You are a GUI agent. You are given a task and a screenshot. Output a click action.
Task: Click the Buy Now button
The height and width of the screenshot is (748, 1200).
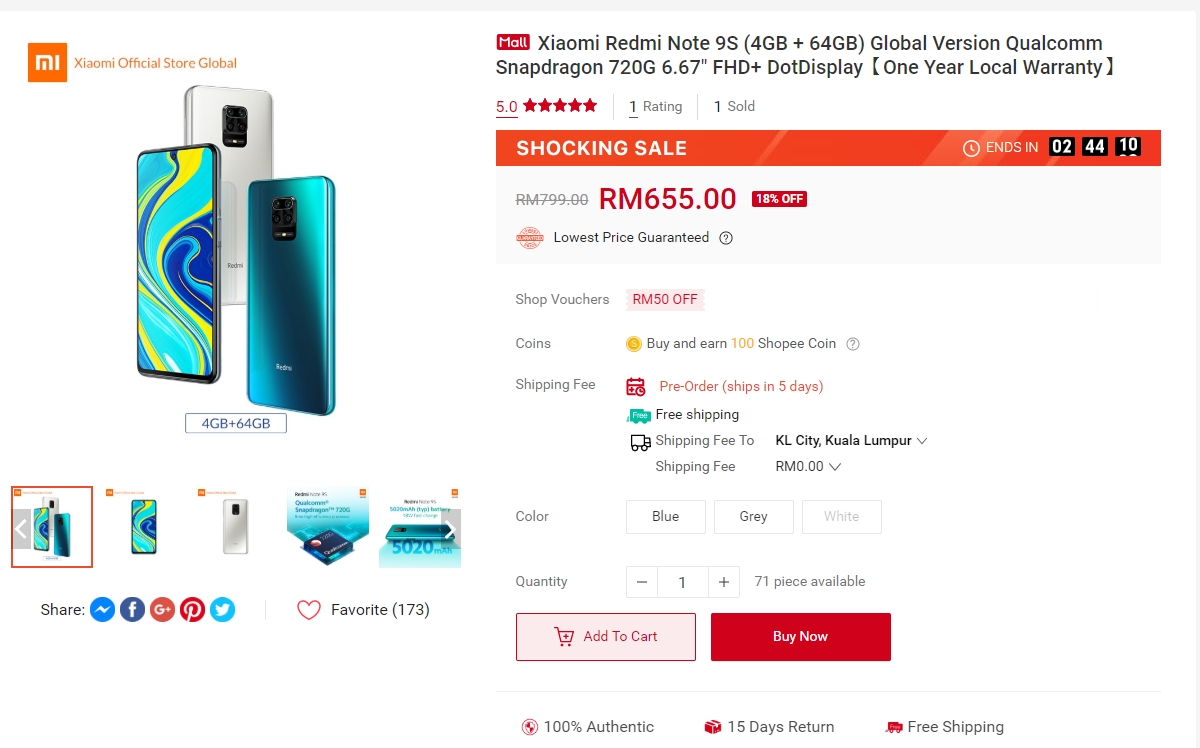(800, 637)
